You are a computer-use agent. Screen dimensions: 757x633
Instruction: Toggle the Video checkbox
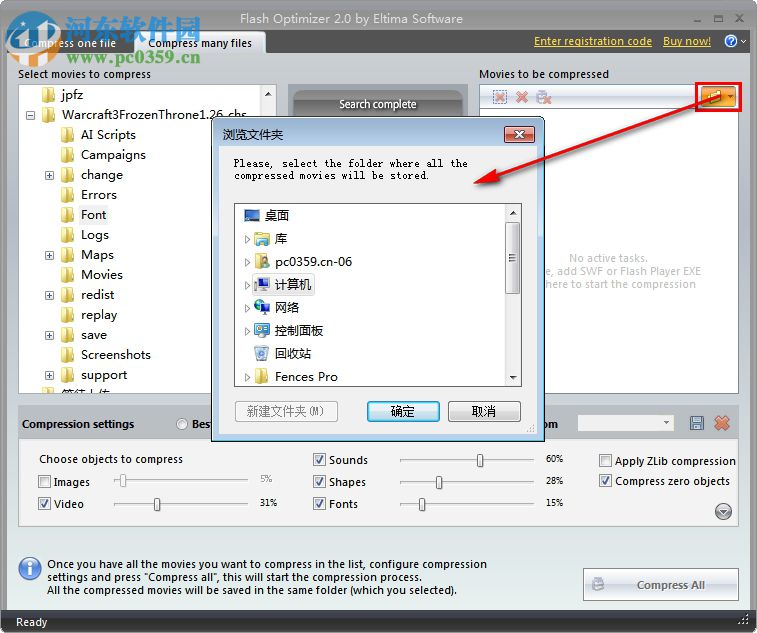pyautogui.click(x=44, y=504)
